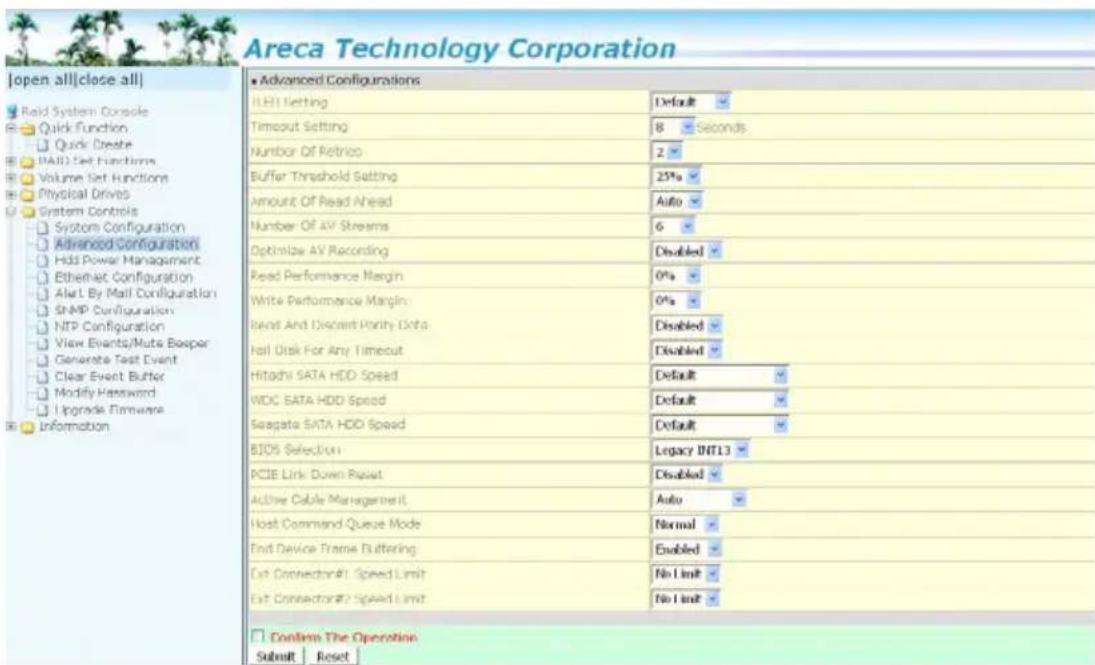
Task: Click the Volume Set Functions folder icon
Action: [x=27, y=179]
